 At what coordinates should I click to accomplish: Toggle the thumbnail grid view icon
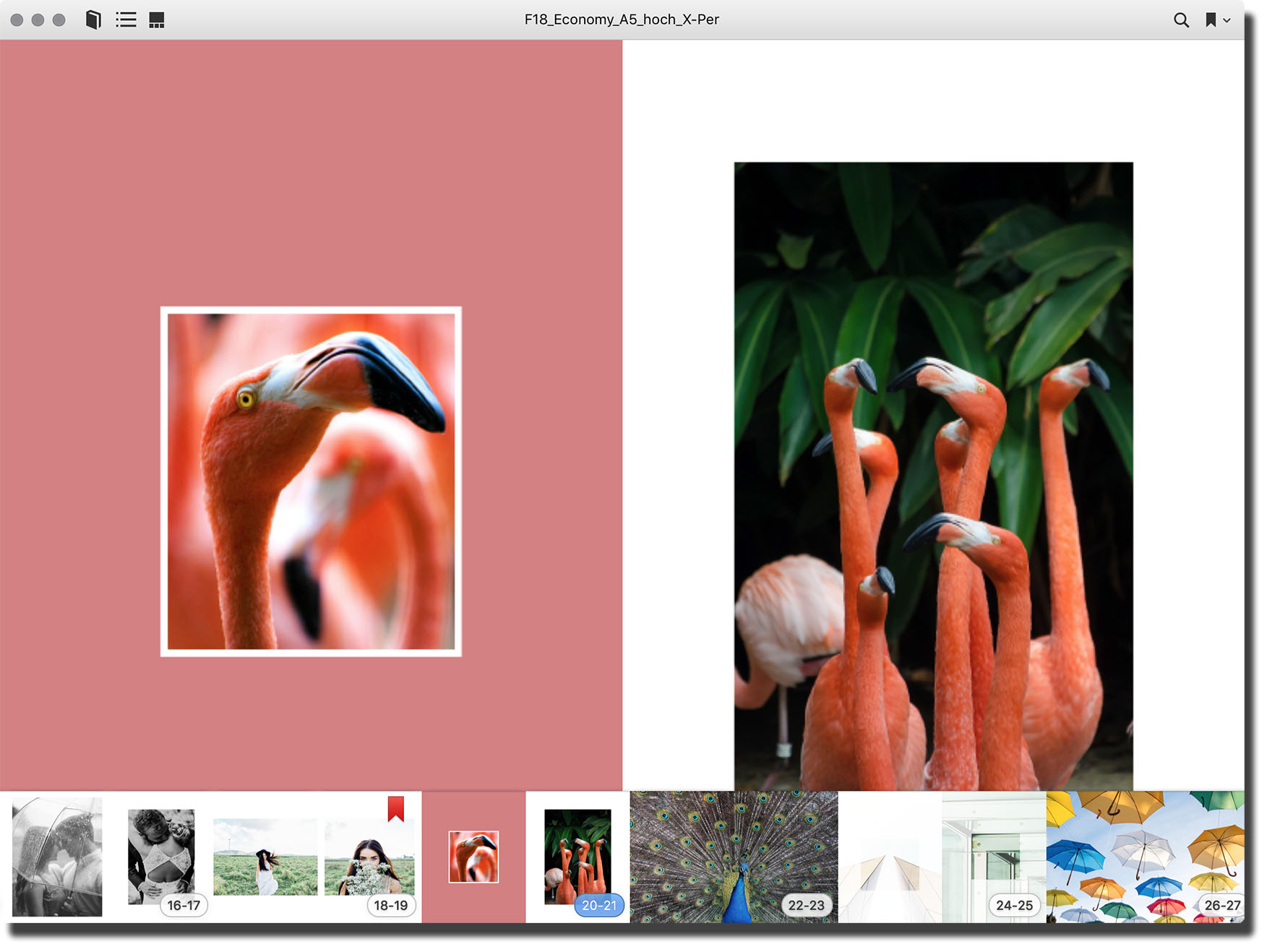[156, 20]
